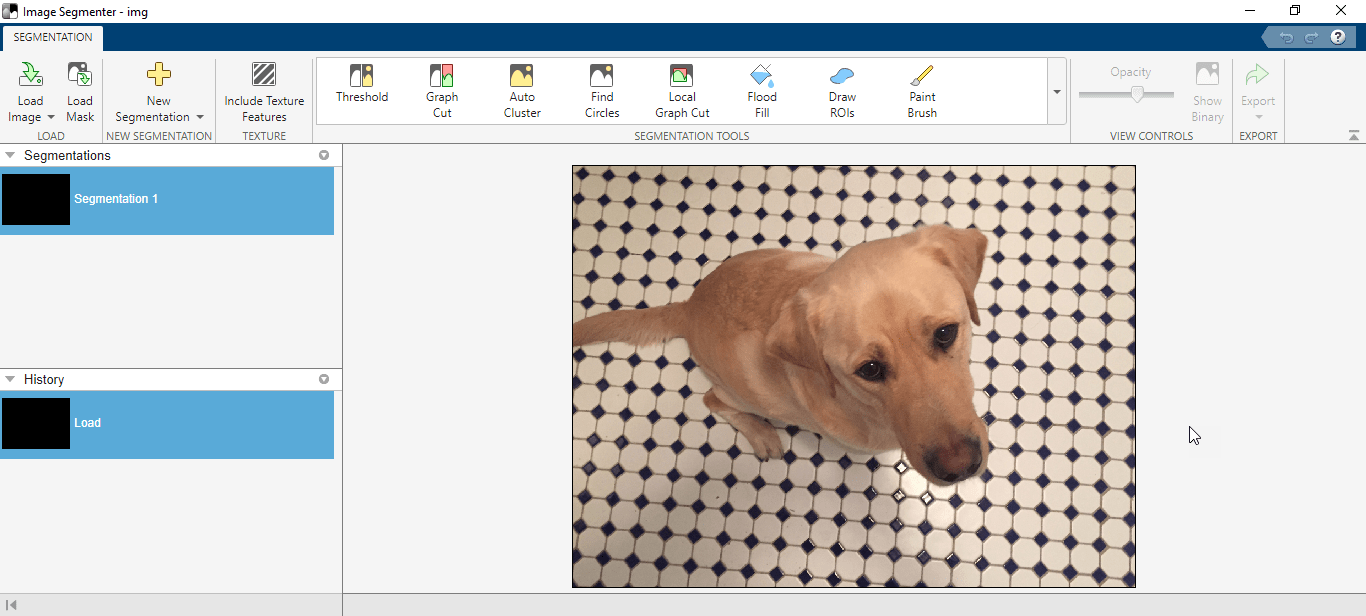Select the Threshold segmentation tool
The image size is (1366, 616).
[362, 90]
